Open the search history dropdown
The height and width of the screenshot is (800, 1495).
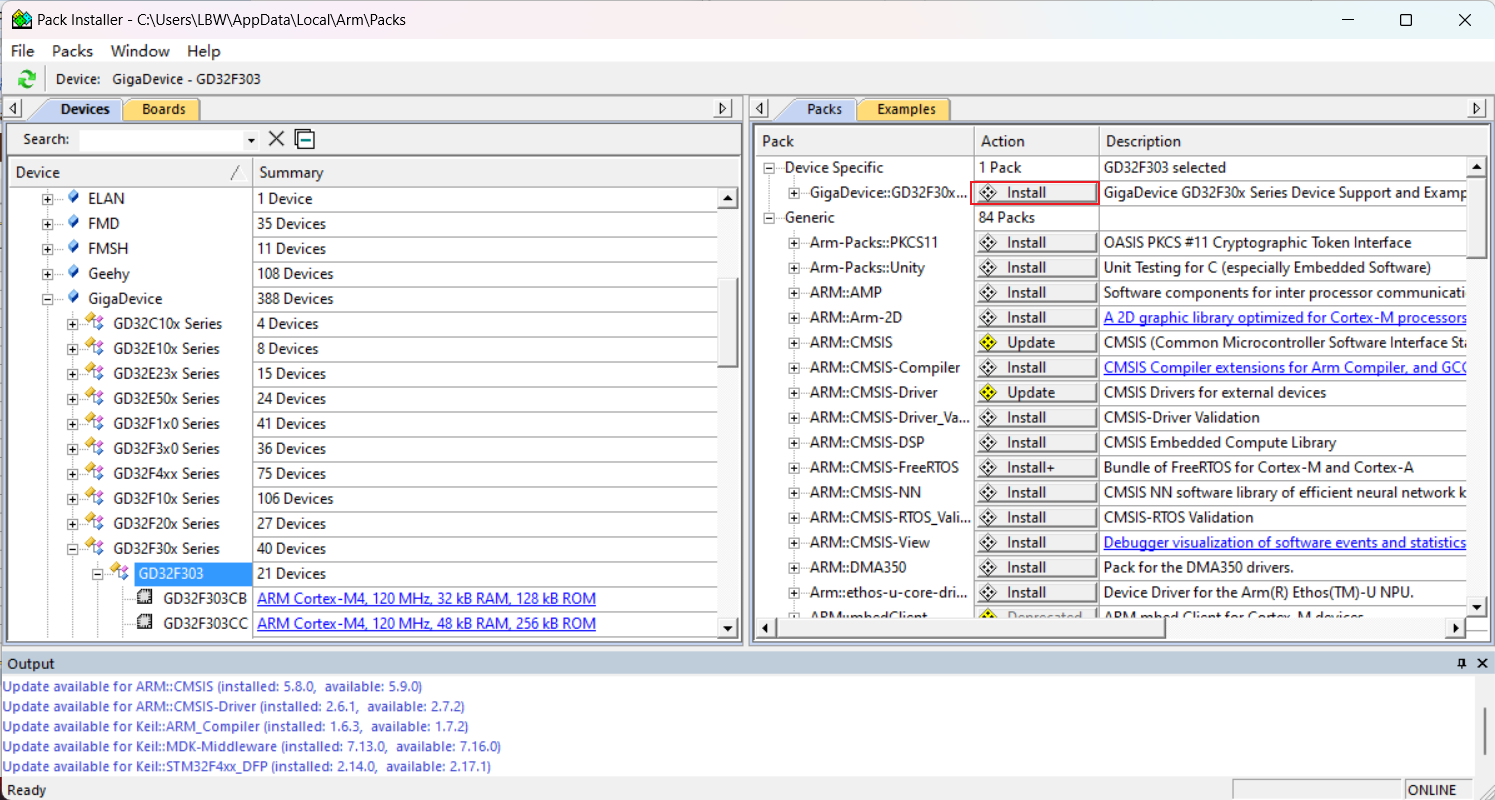[x=252, y=141]
